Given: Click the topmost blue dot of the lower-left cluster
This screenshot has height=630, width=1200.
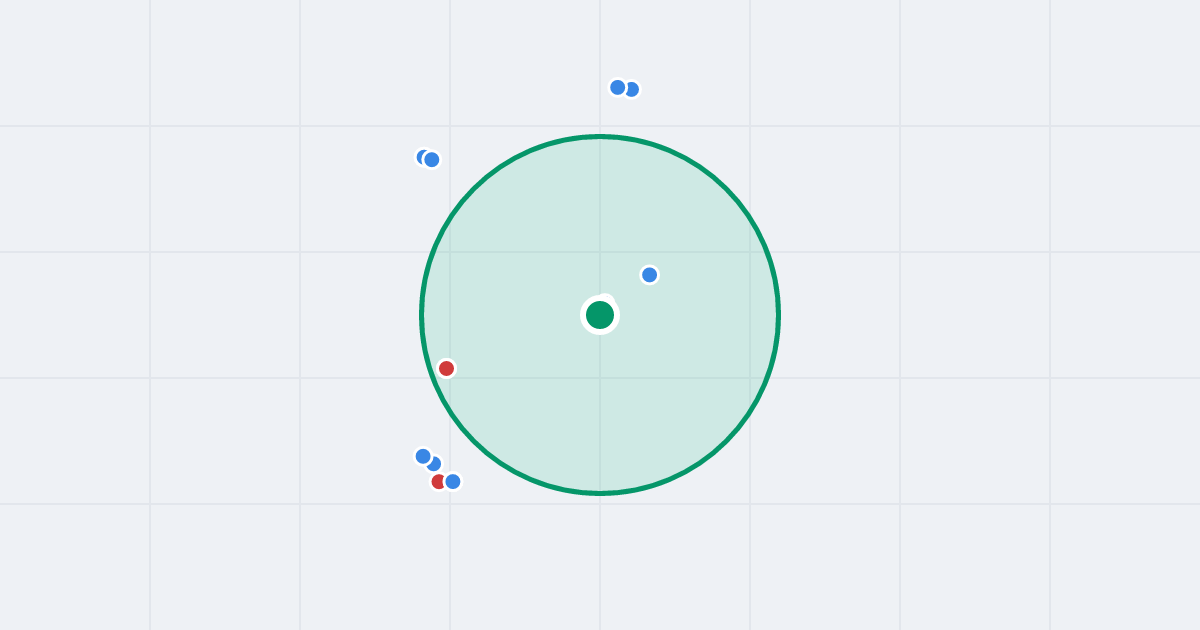Looking at the screenshot, I should (423, 456).
